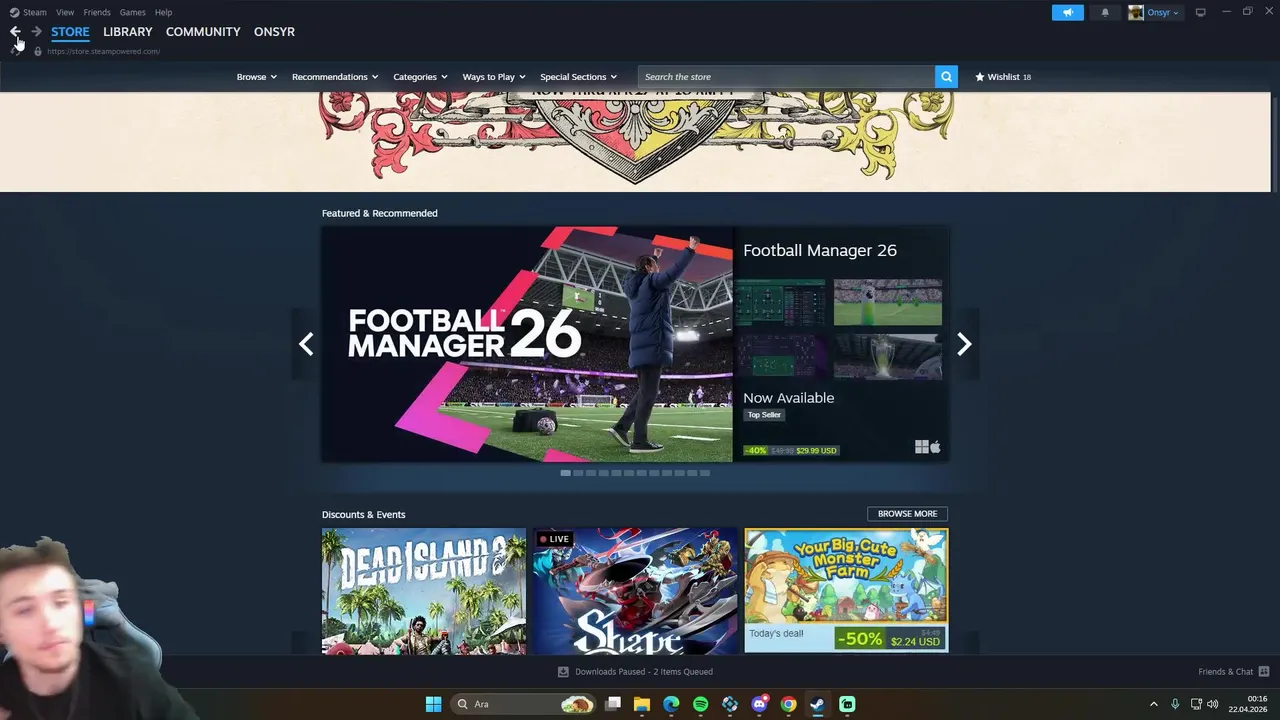Open the Football Manager 26 title
Image resolution: width=1280 pixels, height=720 pixels.
tap(820, 251)
